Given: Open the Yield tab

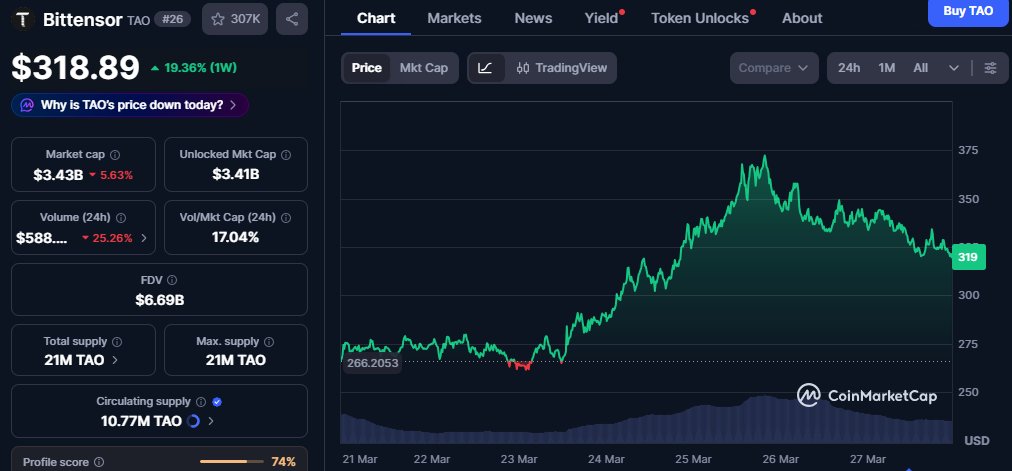Looking at the screenshot, I should tap(602, 18).
